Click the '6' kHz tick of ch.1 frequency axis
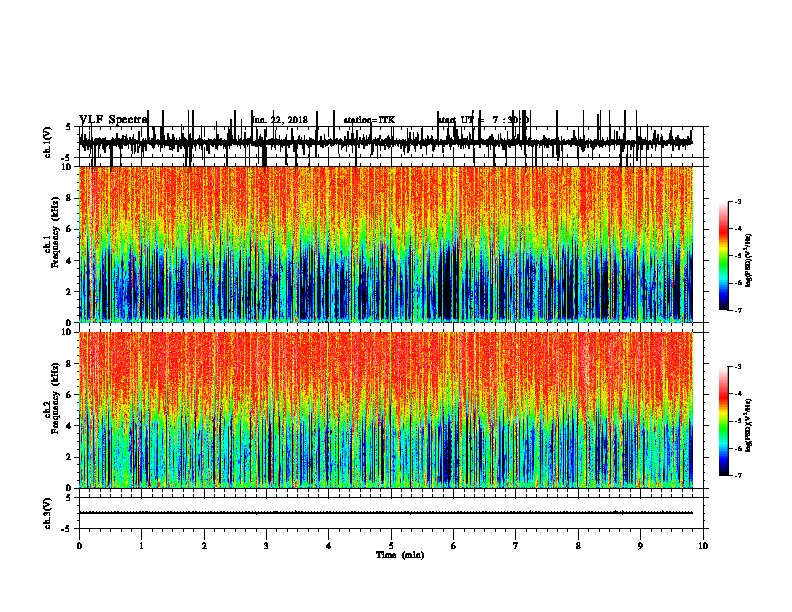792x612 pixels. tap(69, 229)
